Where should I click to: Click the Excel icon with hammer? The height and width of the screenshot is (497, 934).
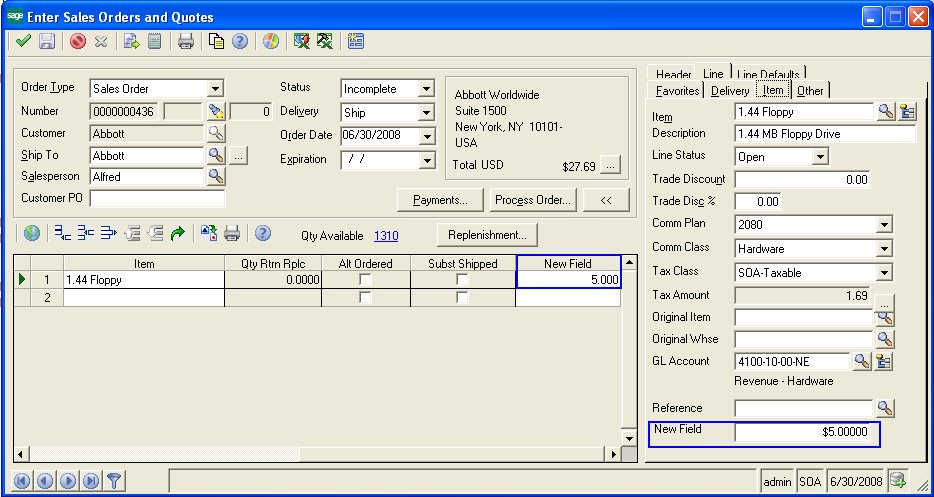click(325, 41)
